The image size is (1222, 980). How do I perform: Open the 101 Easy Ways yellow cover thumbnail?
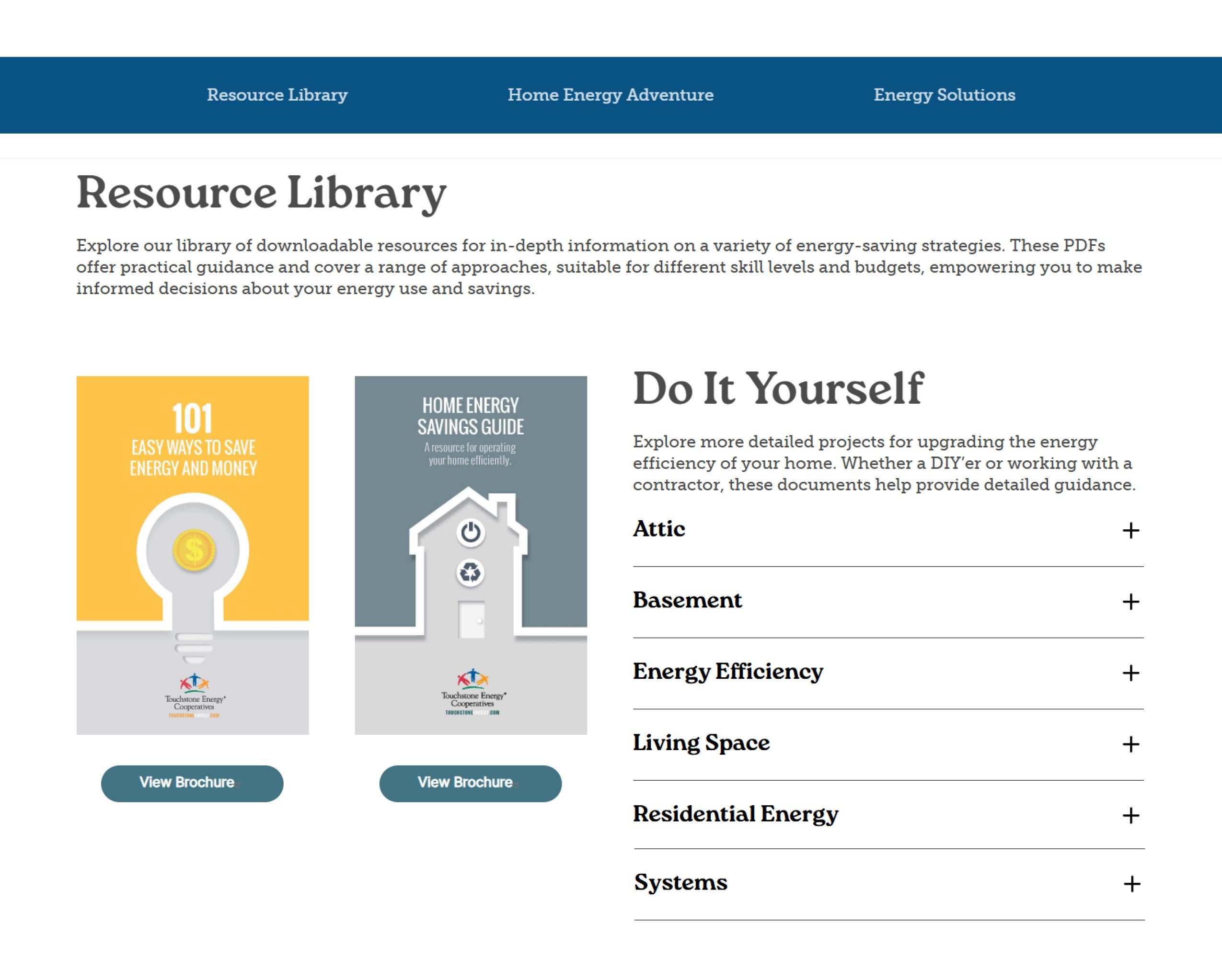[x=193, y=555]
